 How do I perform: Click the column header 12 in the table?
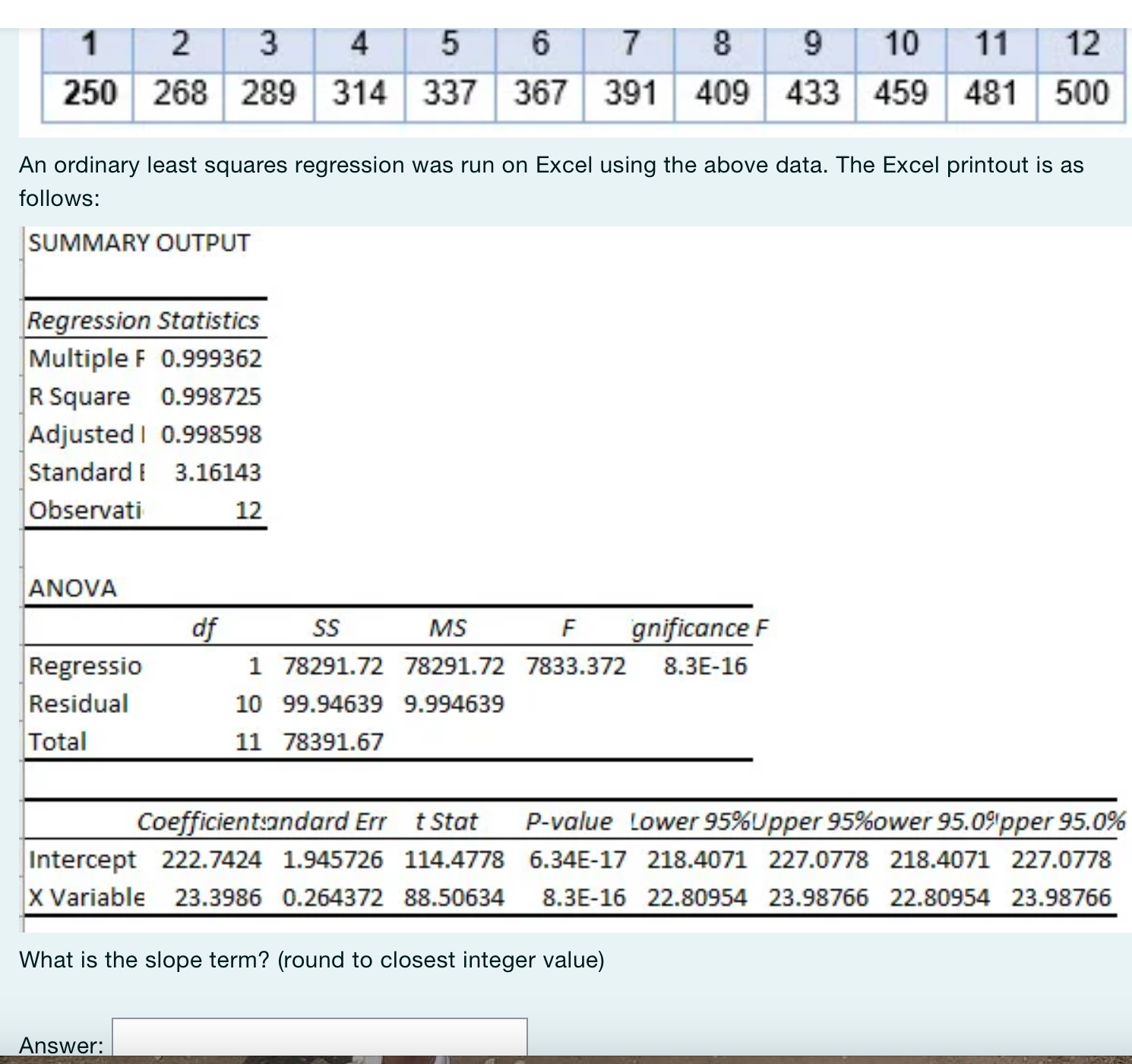[1085, 43]
